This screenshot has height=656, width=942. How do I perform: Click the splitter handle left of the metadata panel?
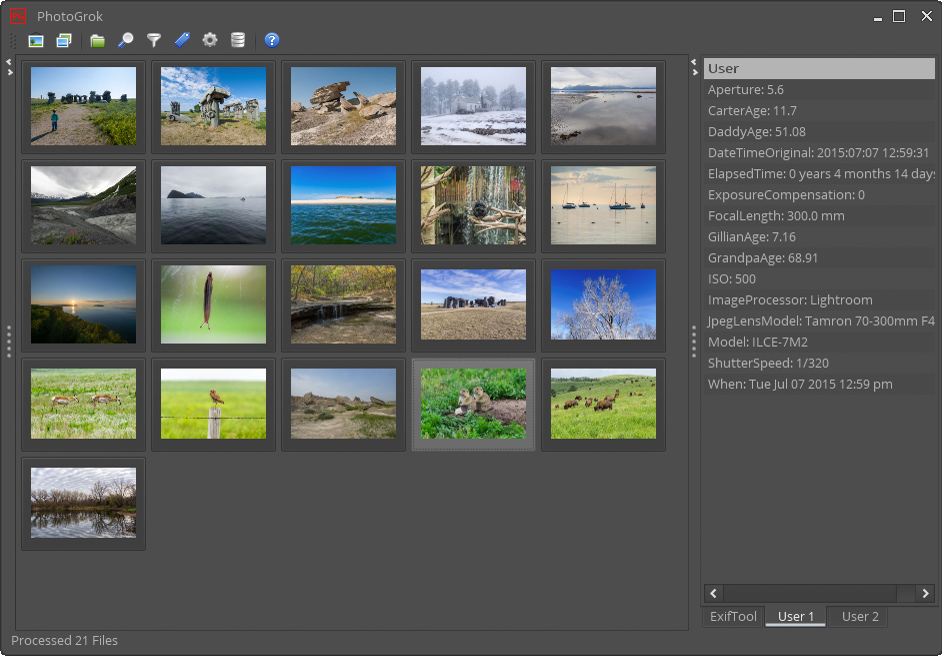tap(694, 341)
